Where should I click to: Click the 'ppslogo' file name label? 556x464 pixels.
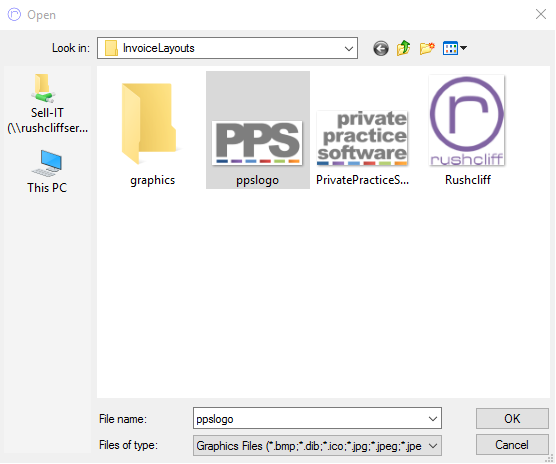(x=257, y=180)
